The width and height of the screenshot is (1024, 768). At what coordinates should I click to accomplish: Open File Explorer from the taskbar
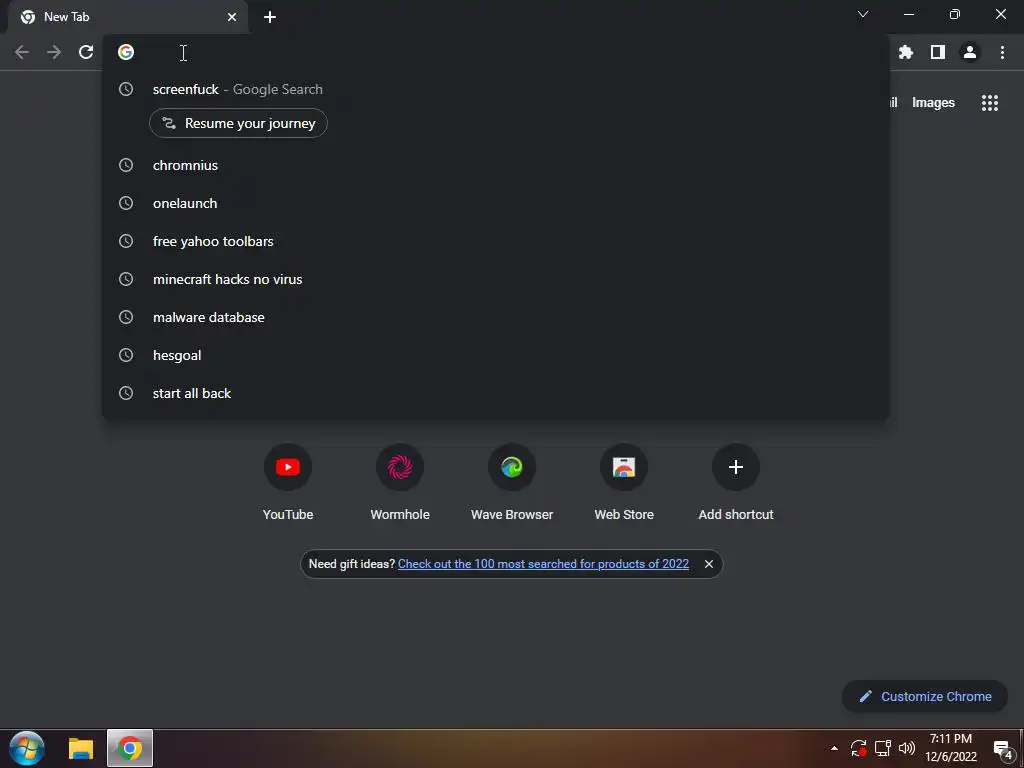pyautogui.click(x=81, y=748)
